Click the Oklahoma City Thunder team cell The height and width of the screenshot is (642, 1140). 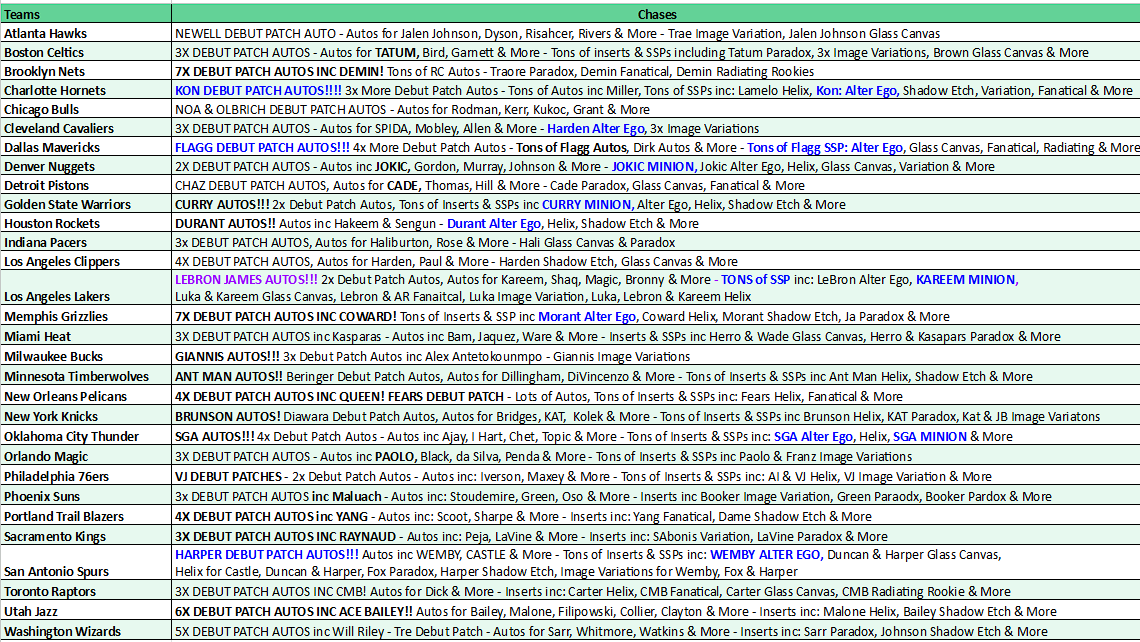pyautogui.click(x=86, y=436)
